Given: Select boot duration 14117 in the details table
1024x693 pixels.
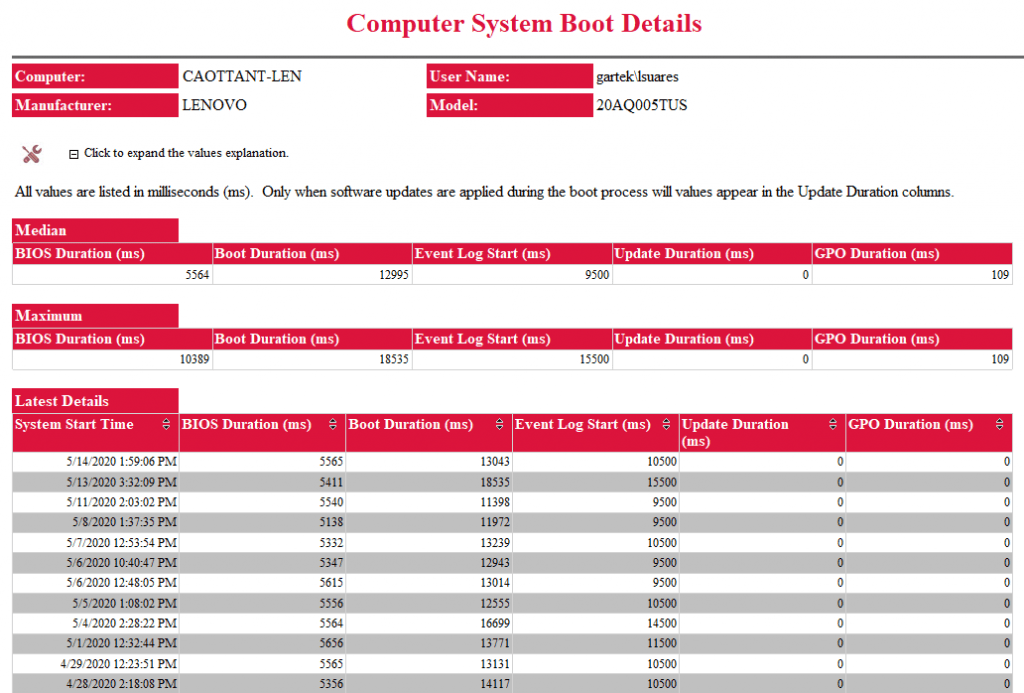Looking at the screenshot, I should [495, 684].
